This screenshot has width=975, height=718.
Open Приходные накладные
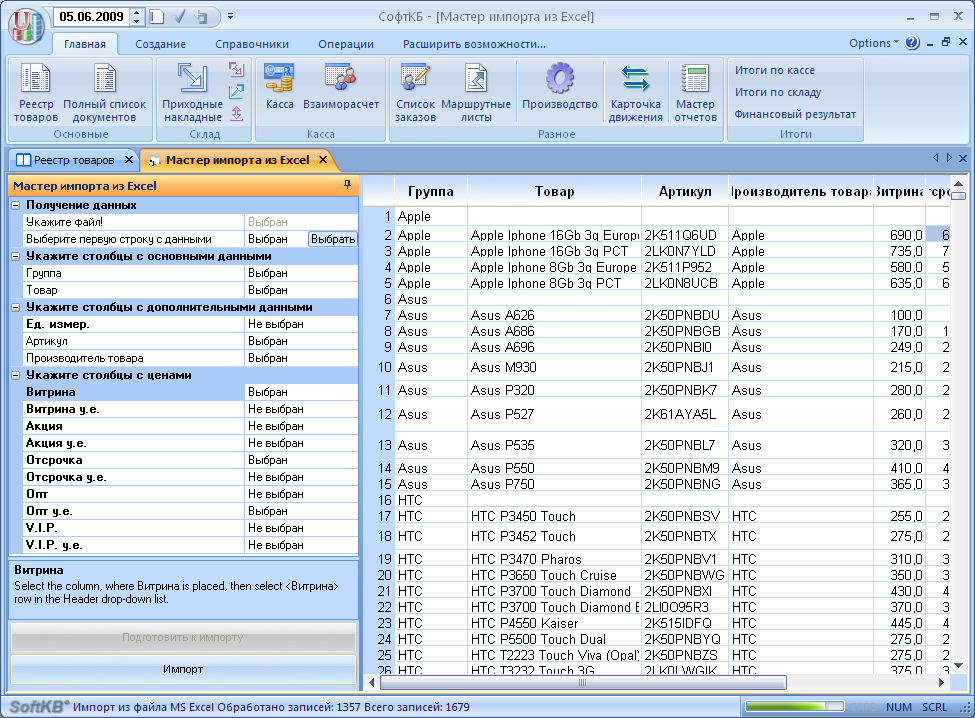192,92
